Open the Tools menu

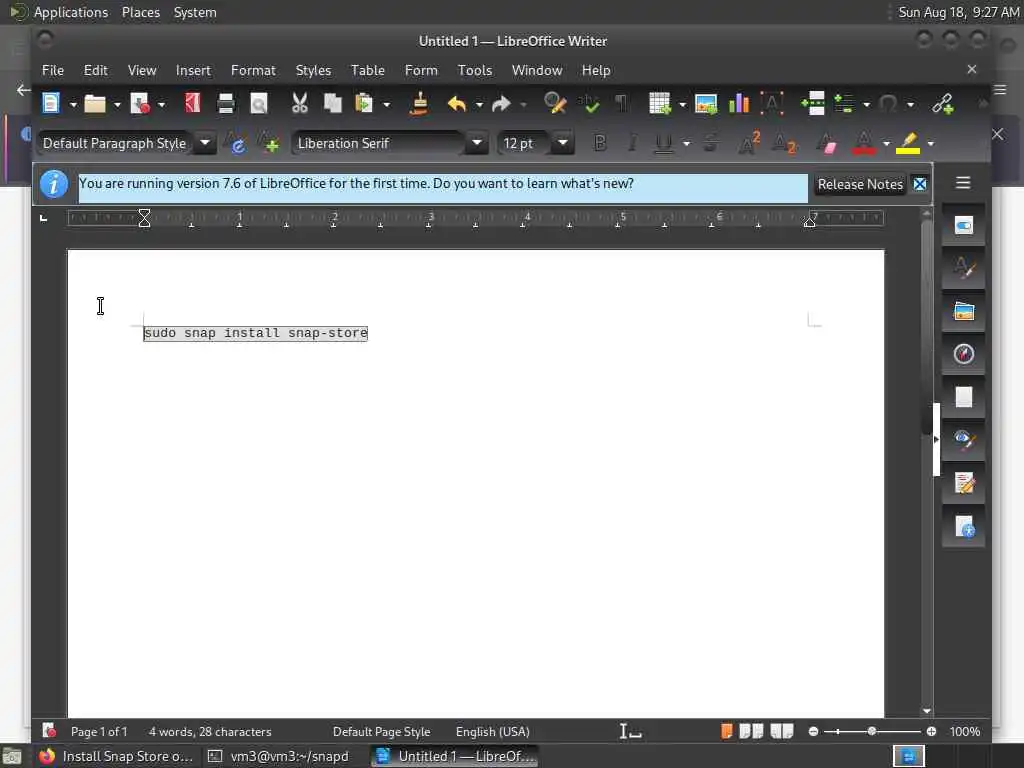pyautogui.click(x=475, y=70)
